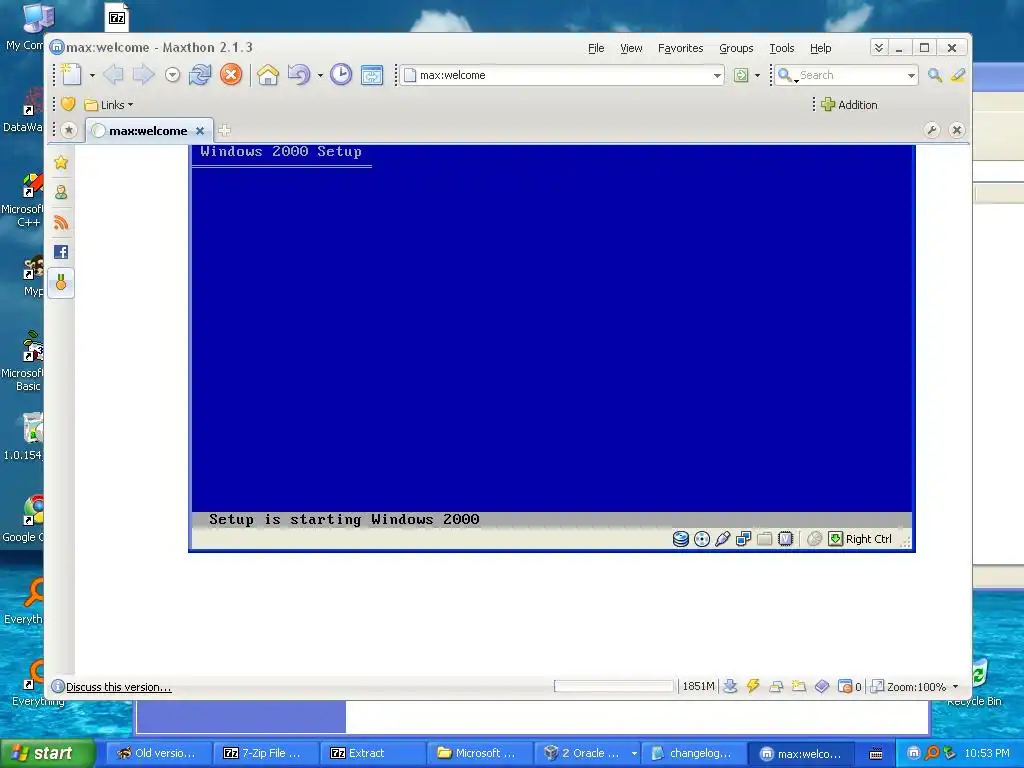Refresh the page with the Refresh icon

[200, 75]
